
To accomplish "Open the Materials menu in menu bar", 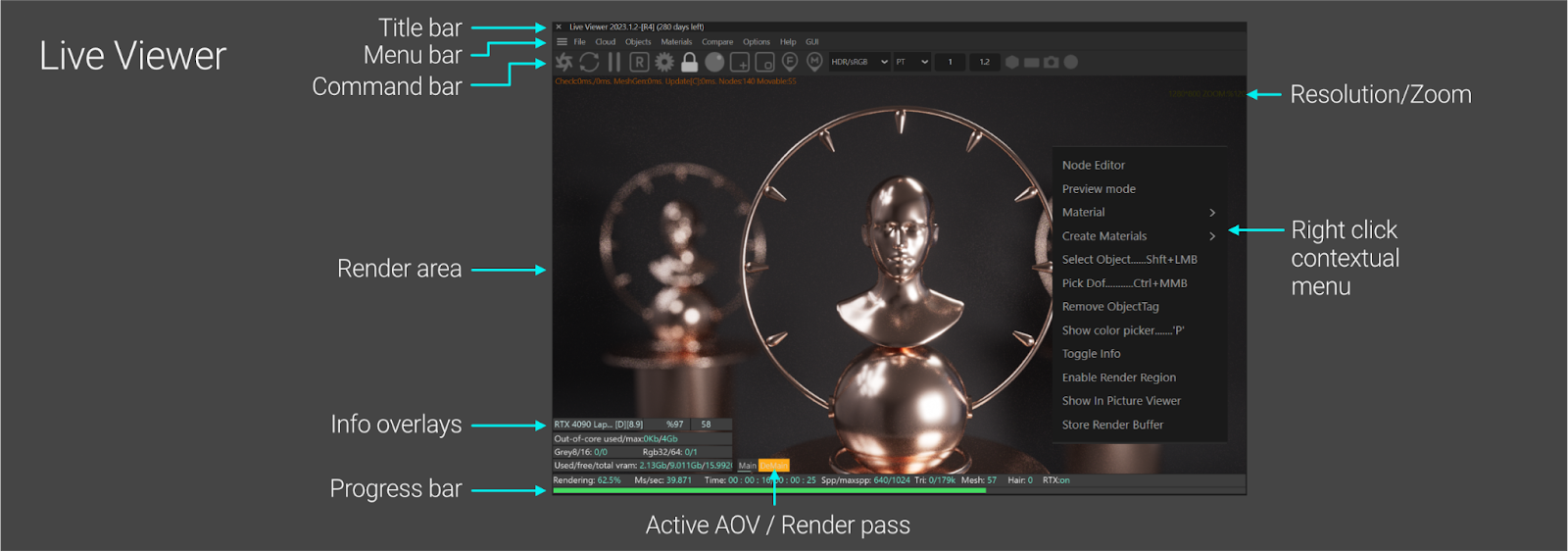I will pos(676,42).
